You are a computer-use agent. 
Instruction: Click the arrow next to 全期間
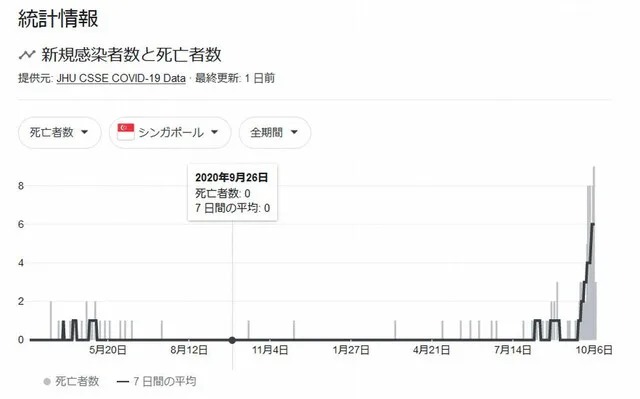(x=294, y=132)
